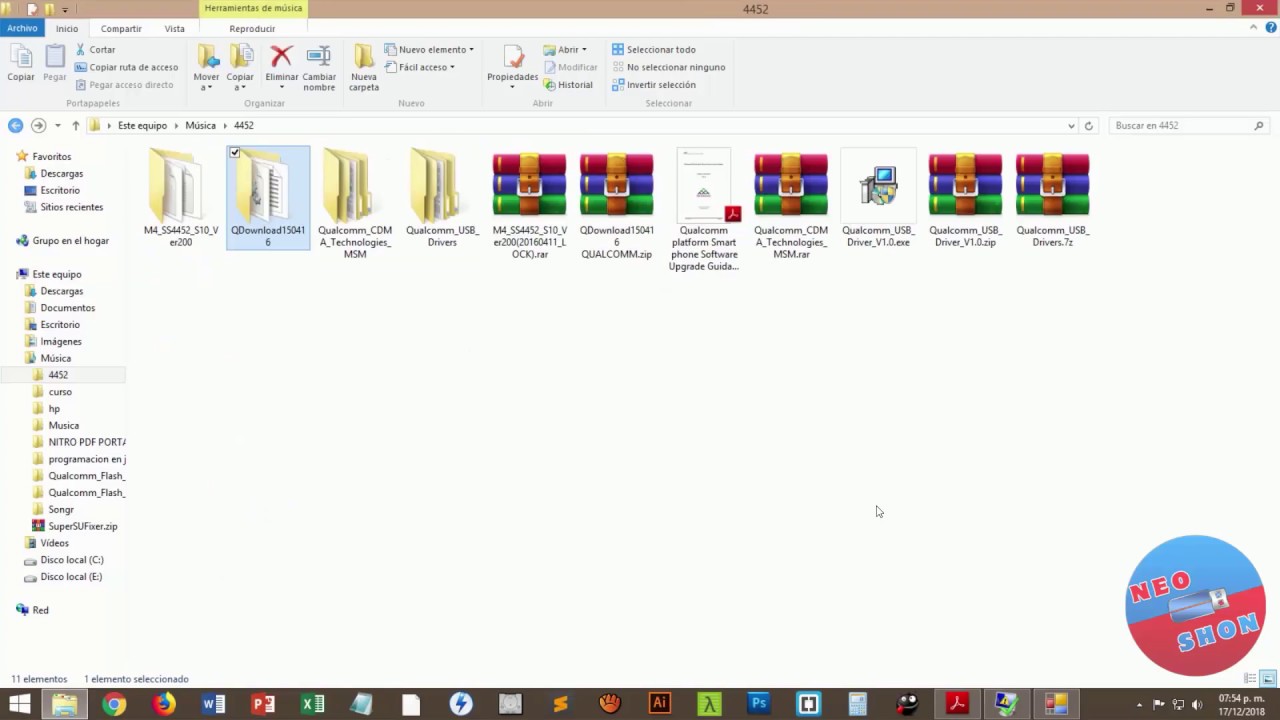Screen dimensions: 1280x720
Task: Select the Qualcomm platform Smart Upgrade PDF
Action: [703, 210]
